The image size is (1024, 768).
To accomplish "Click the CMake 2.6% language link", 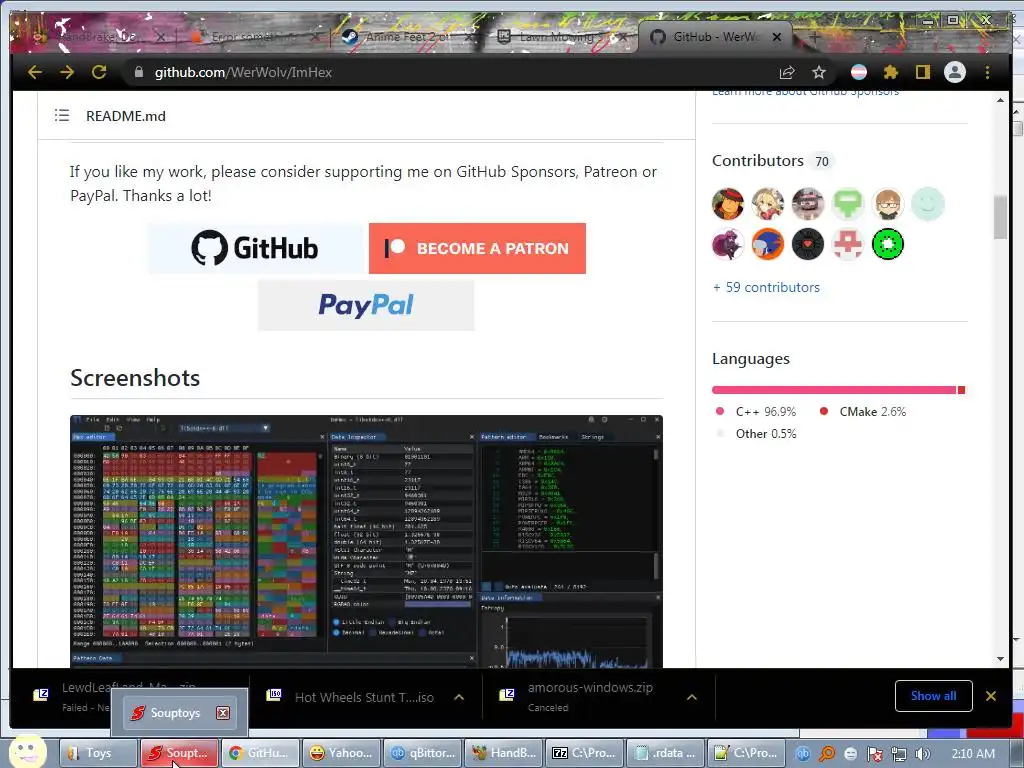I will coord(863,411).
